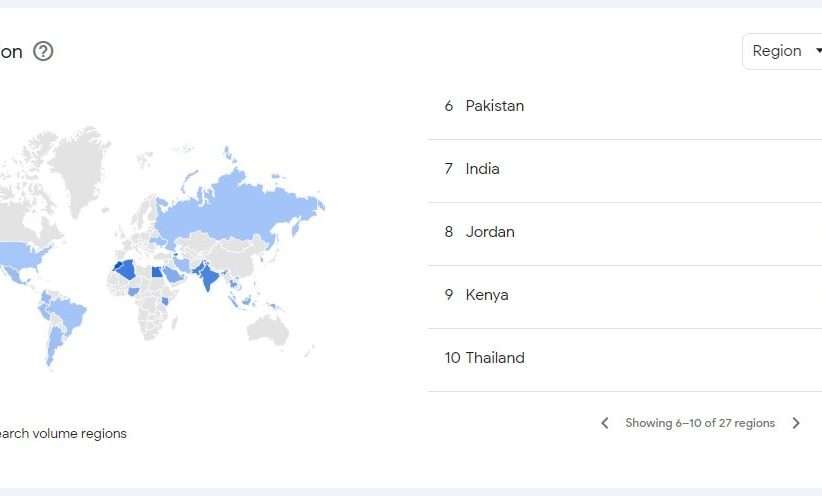Select Pakistan in the region list
This screenshot has height=496, width=822.
(625, 106)
